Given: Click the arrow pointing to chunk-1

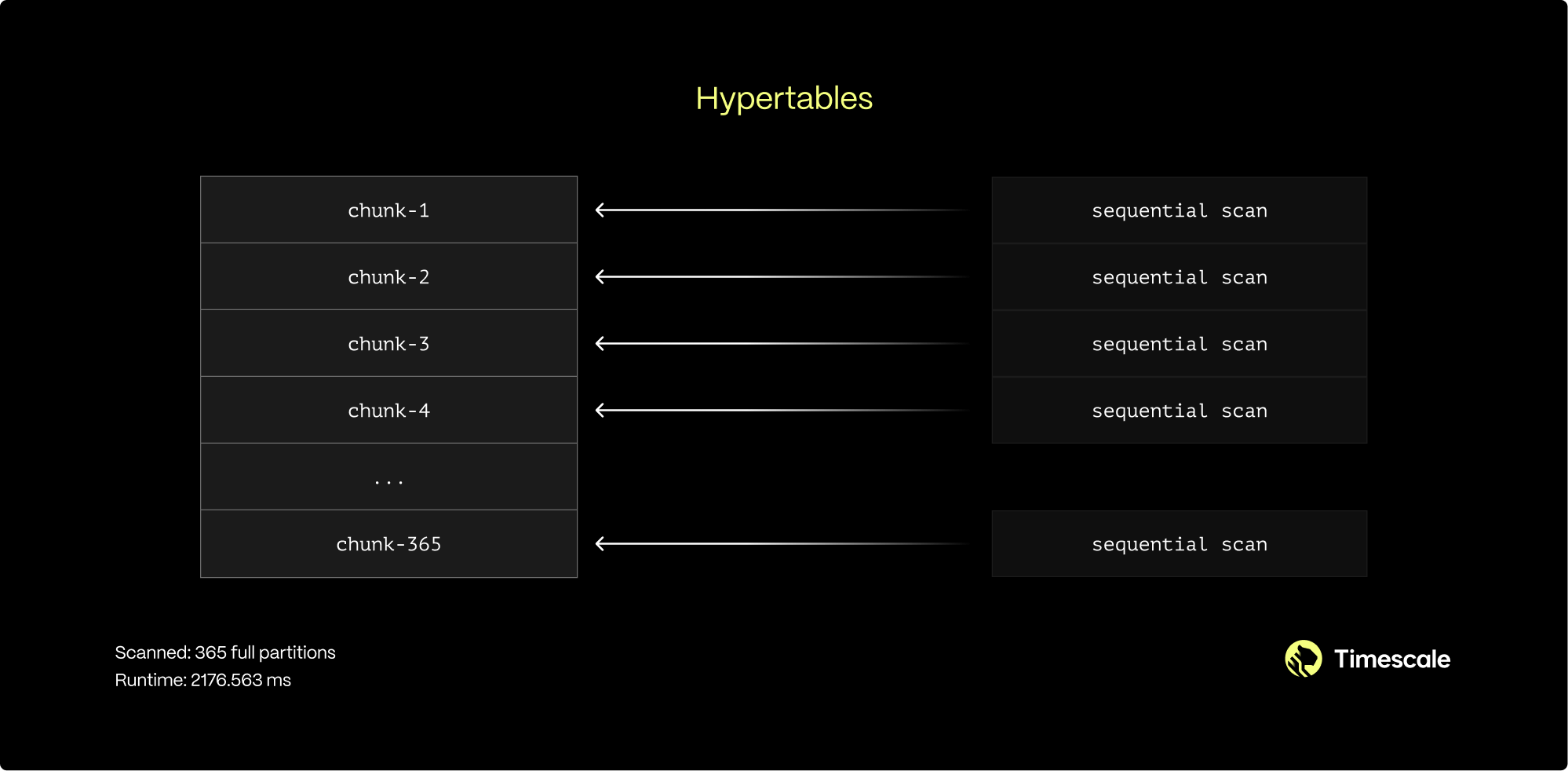Looking at the screenshot, I should point(781,210).
